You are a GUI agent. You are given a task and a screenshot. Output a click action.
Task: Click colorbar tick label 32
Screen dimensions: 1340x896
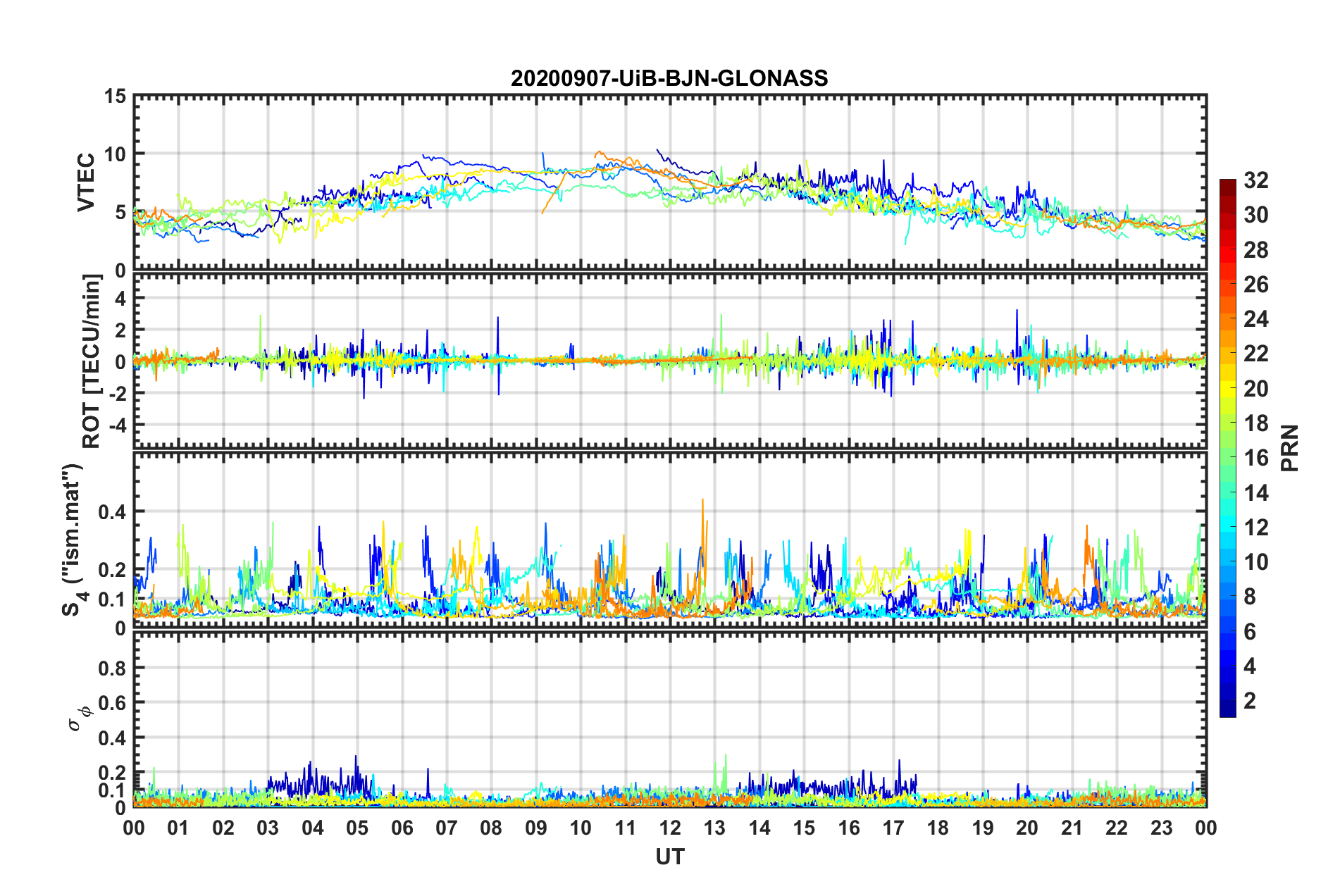click(x=1255, y=180)
